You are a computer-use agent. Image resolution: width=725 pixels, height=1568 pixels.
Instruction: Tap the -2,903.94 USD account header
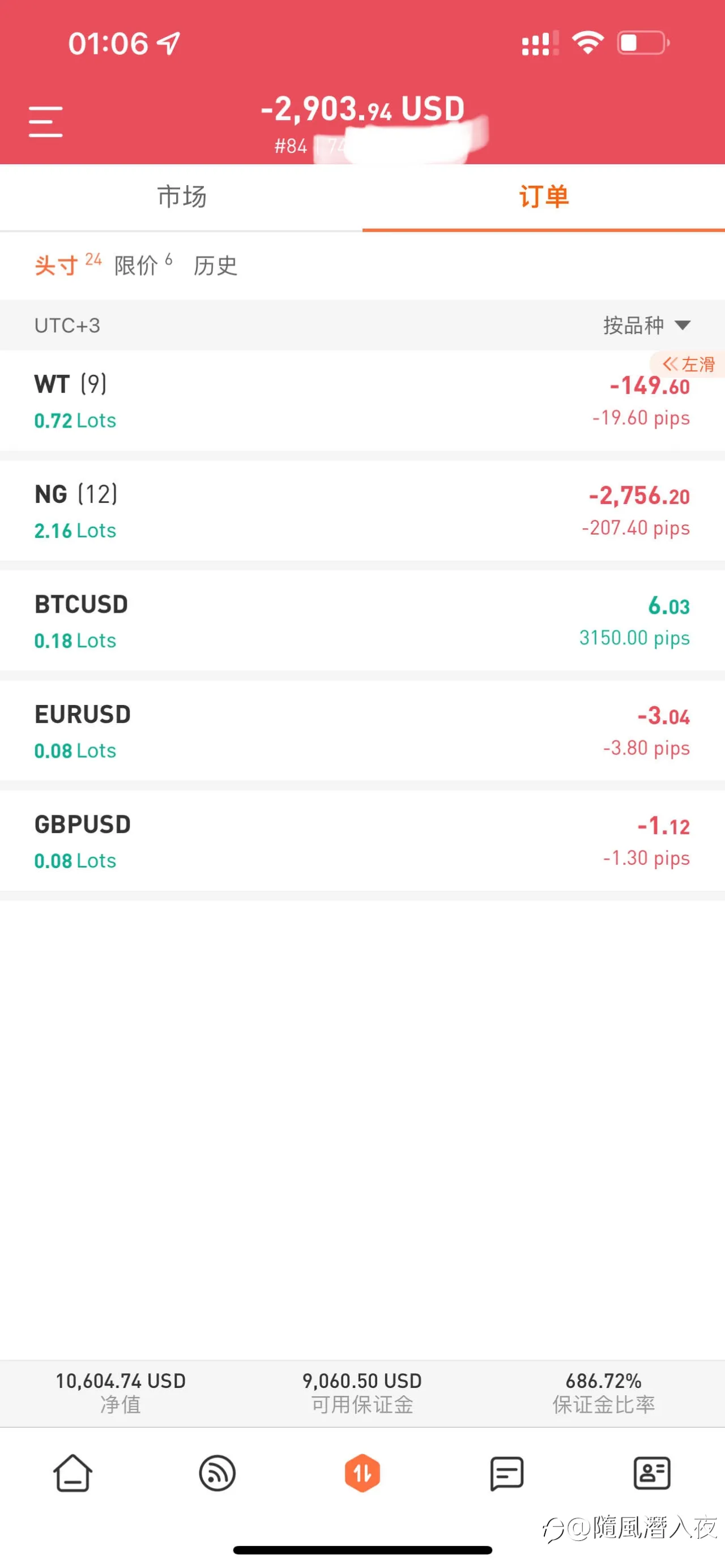(x=363, y=109)
